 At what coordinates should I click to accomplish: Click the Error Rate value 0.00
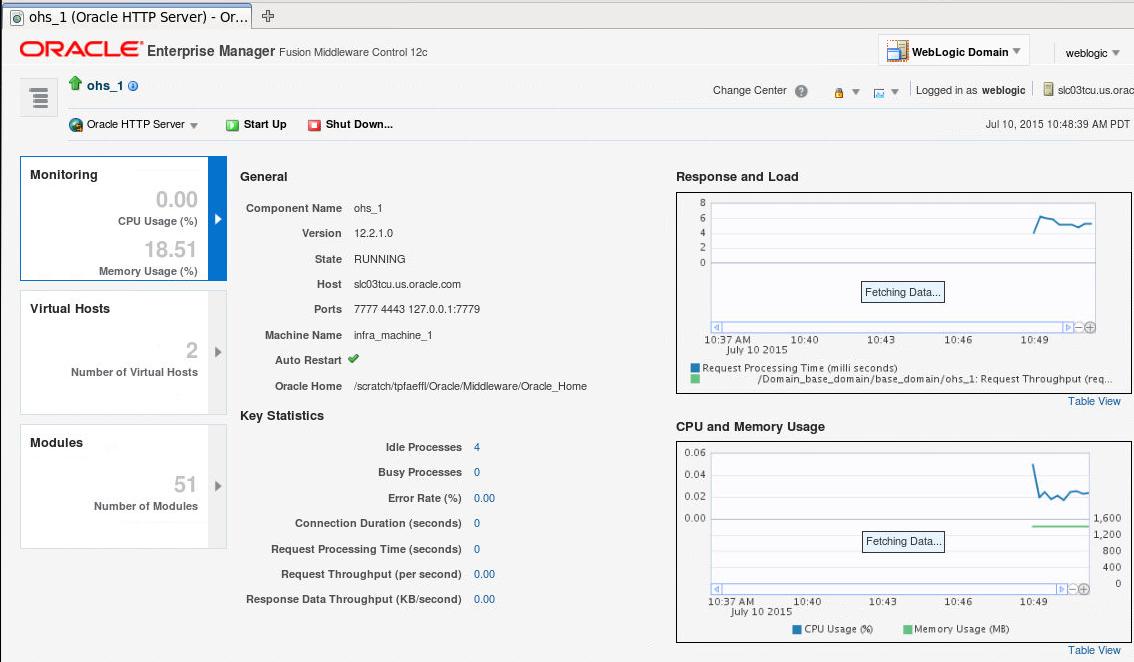point(484,498)
